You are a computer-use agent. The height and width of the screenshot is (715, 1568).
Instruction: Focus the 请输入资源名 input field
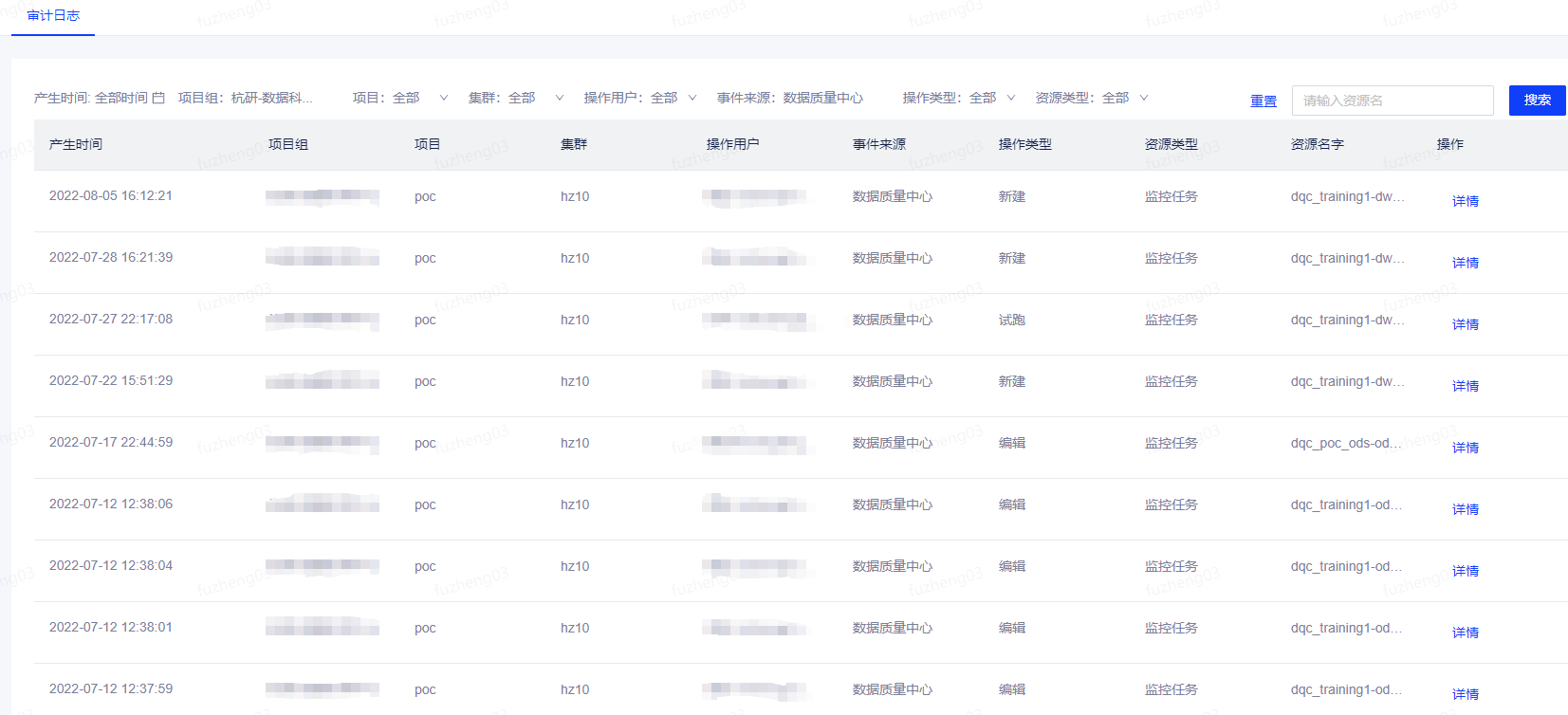[1393, 101]
